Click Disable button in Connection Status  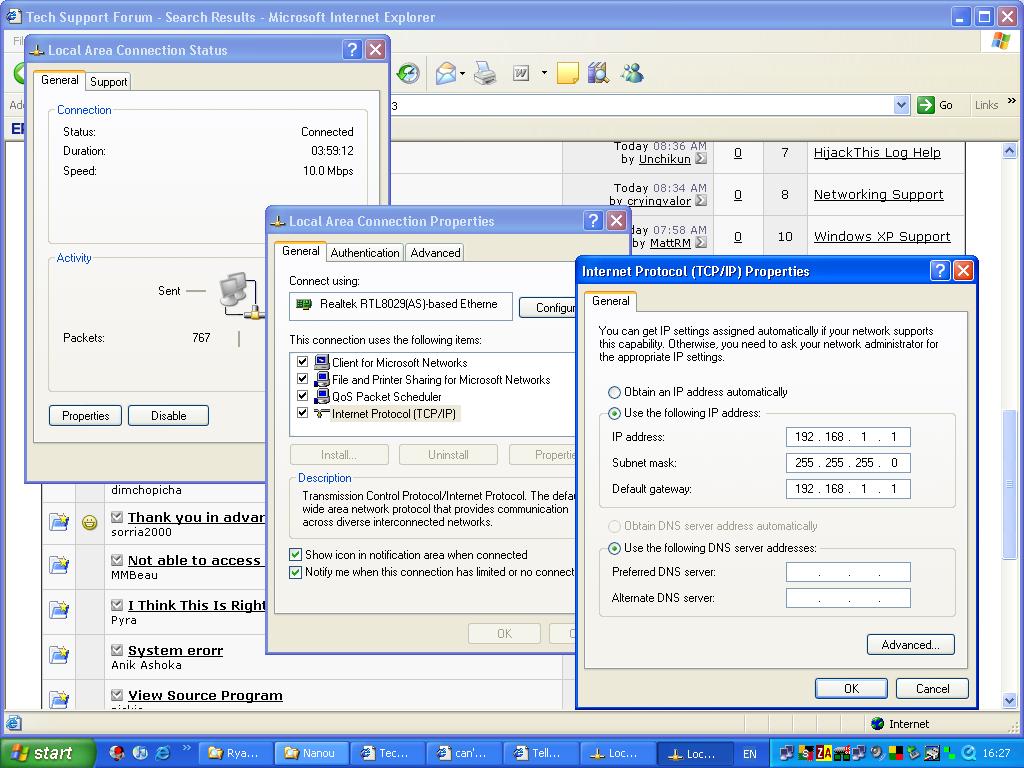click(168, 415)
